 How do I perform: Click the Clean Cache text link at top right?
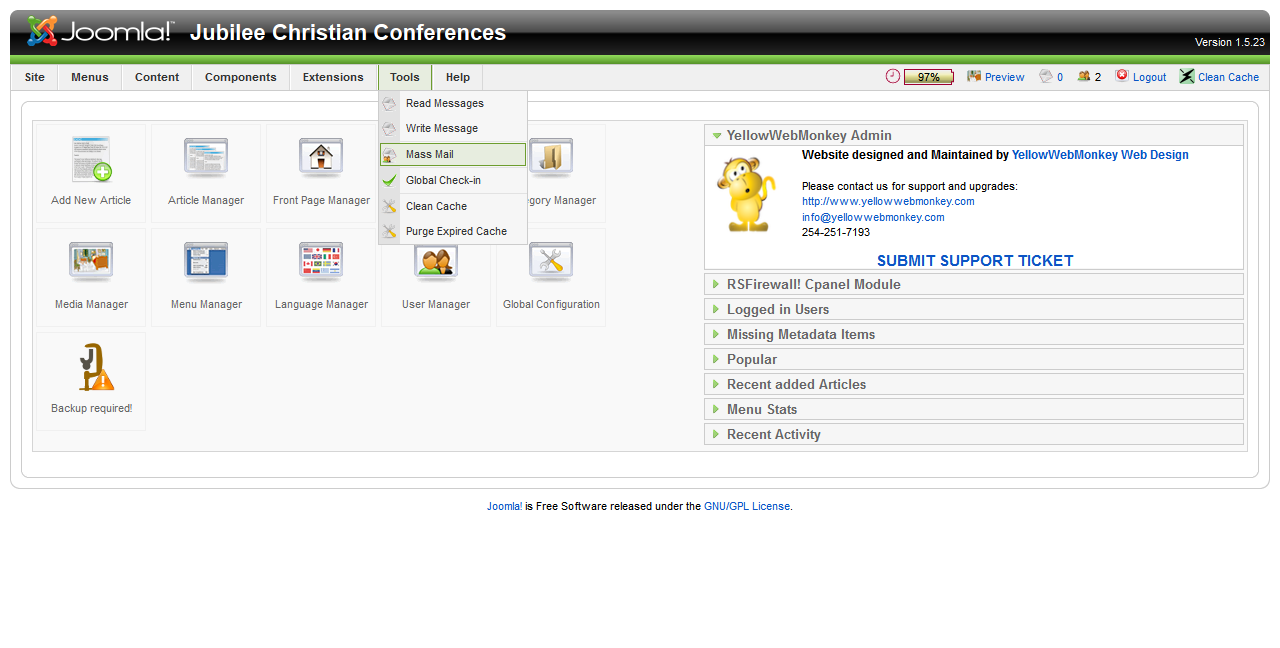pos(1228,77)
